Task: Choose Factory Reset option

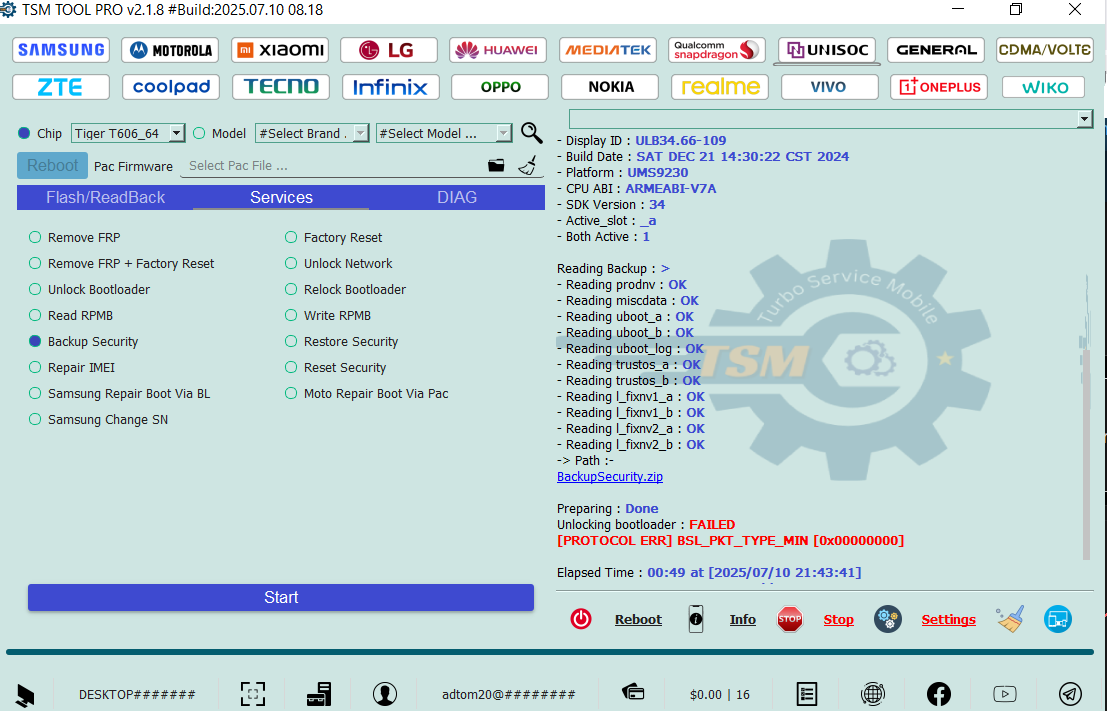Action: pos(333,237)
